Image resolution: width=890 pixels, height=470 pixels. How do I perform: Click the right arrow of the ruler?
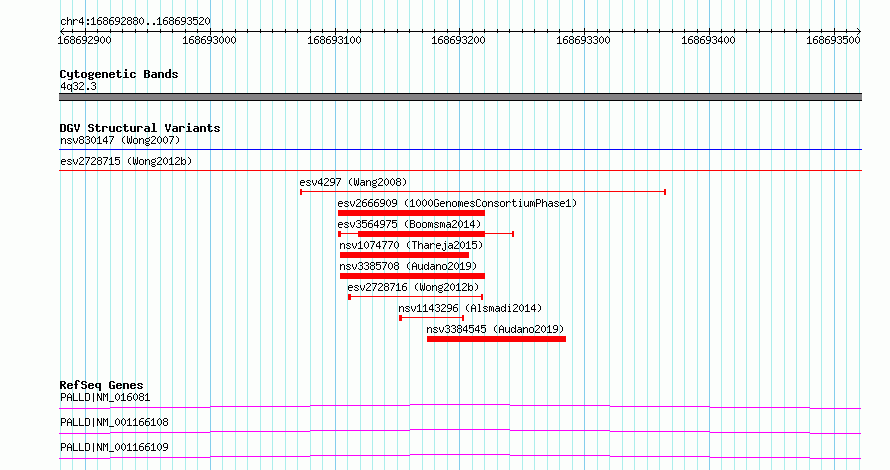point(859,31)
